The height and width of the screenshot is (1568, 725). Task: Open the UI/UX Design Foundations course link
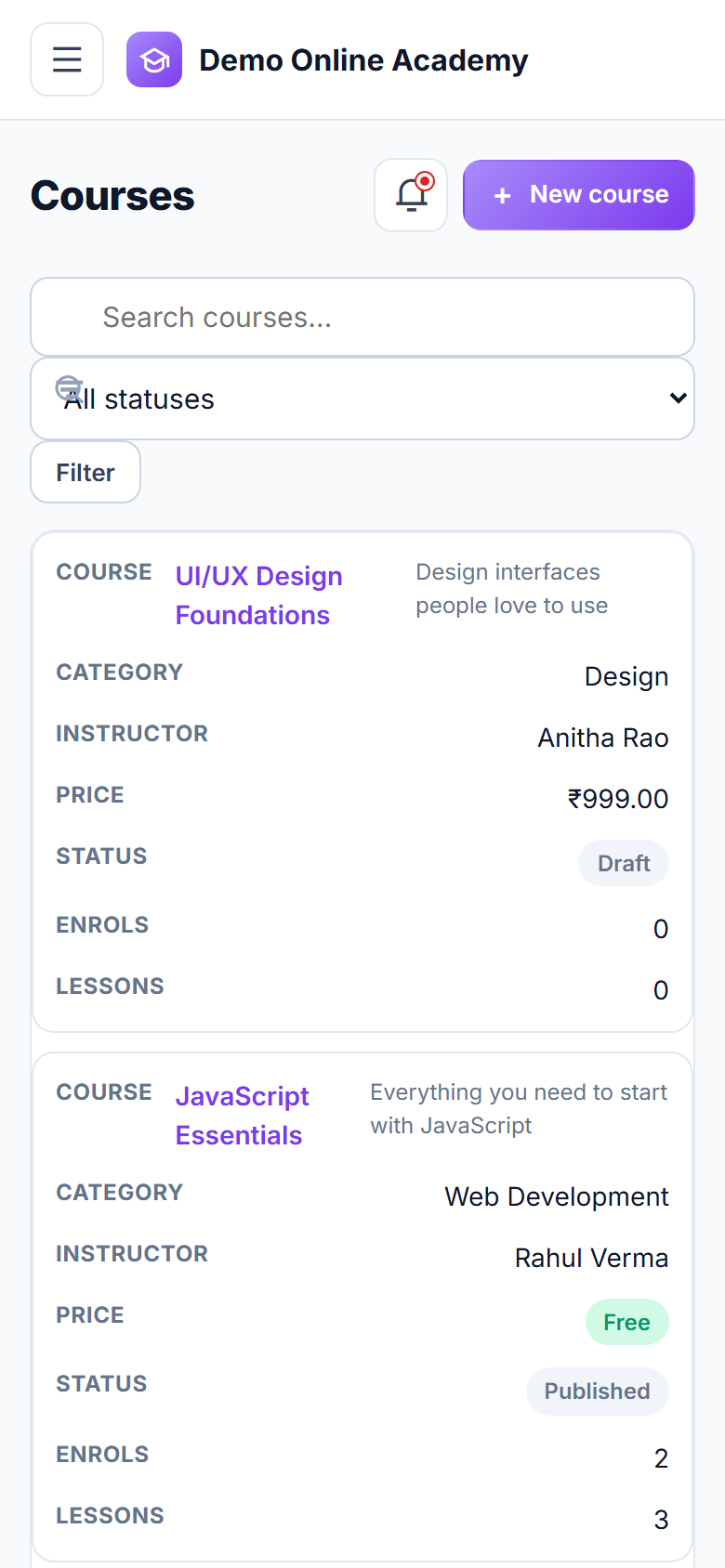(x=259, y=595)
